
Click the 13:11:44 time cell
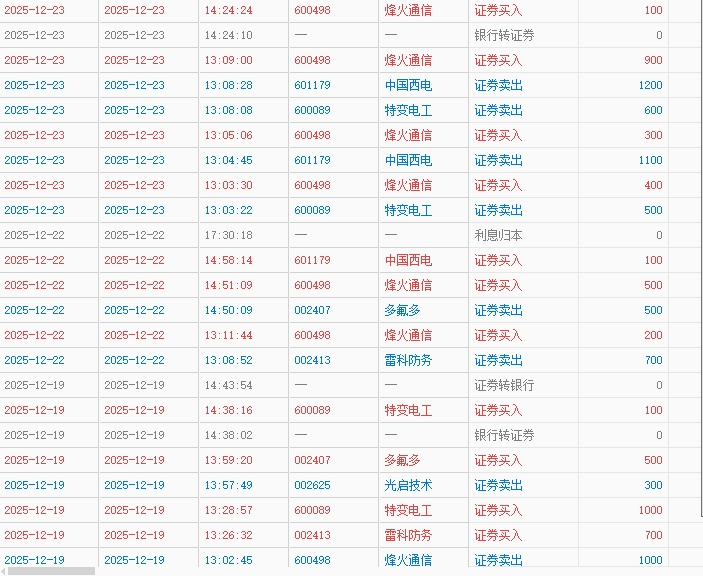229,335
